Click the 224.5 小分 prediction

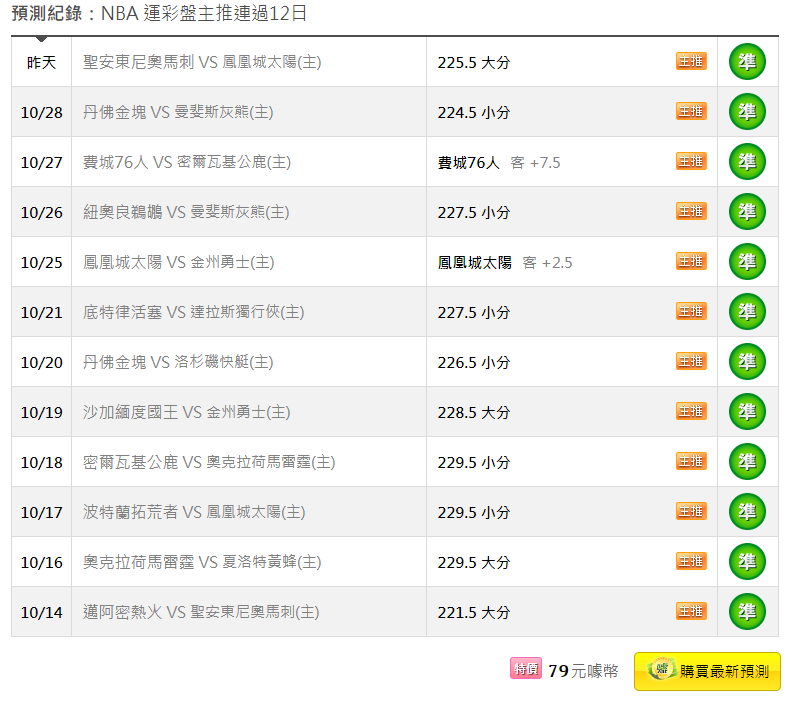click(474, 112)
